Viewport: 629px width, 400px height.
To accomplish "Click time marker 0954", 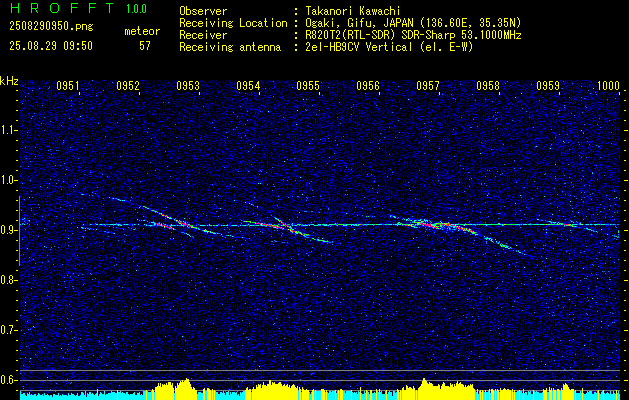I will click(248, 86).
